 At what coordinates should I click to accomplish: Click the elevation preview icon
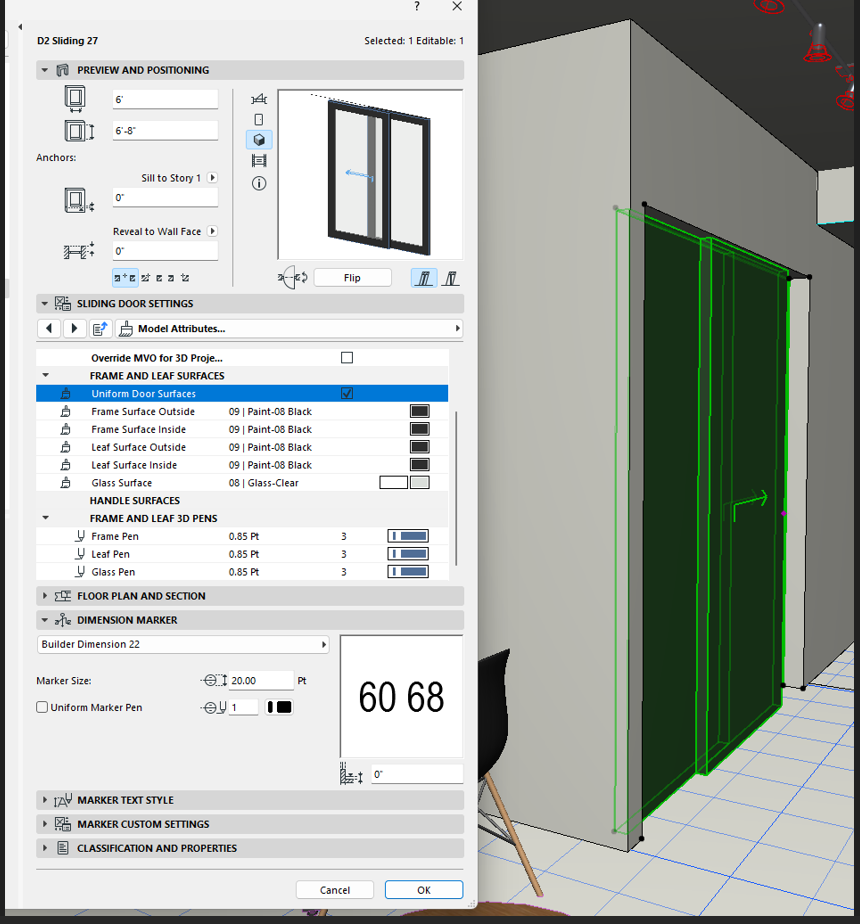click(259, 119)
